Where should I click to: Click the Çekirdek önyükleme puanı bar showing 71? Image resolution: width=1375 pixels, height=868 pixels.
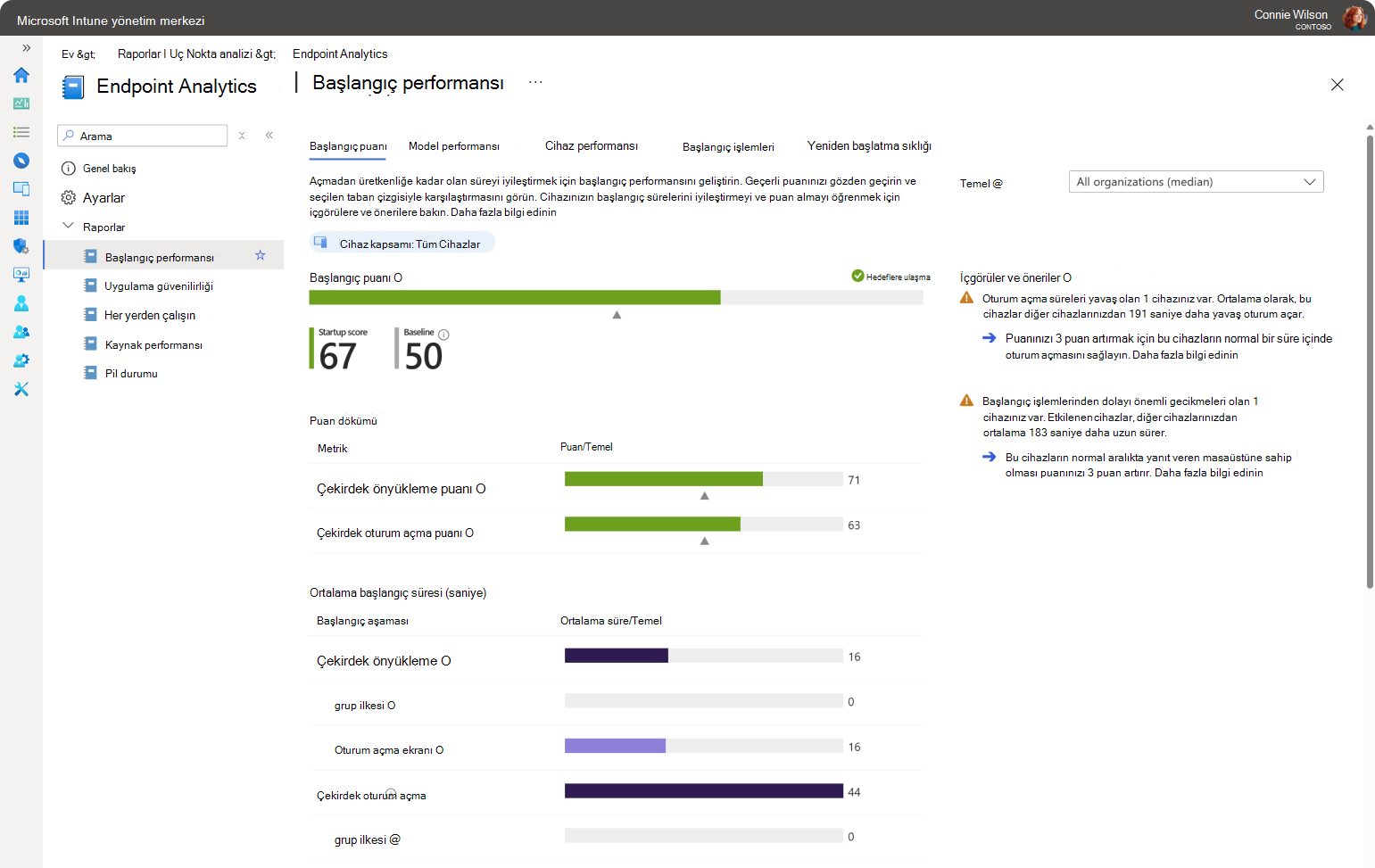704,479
